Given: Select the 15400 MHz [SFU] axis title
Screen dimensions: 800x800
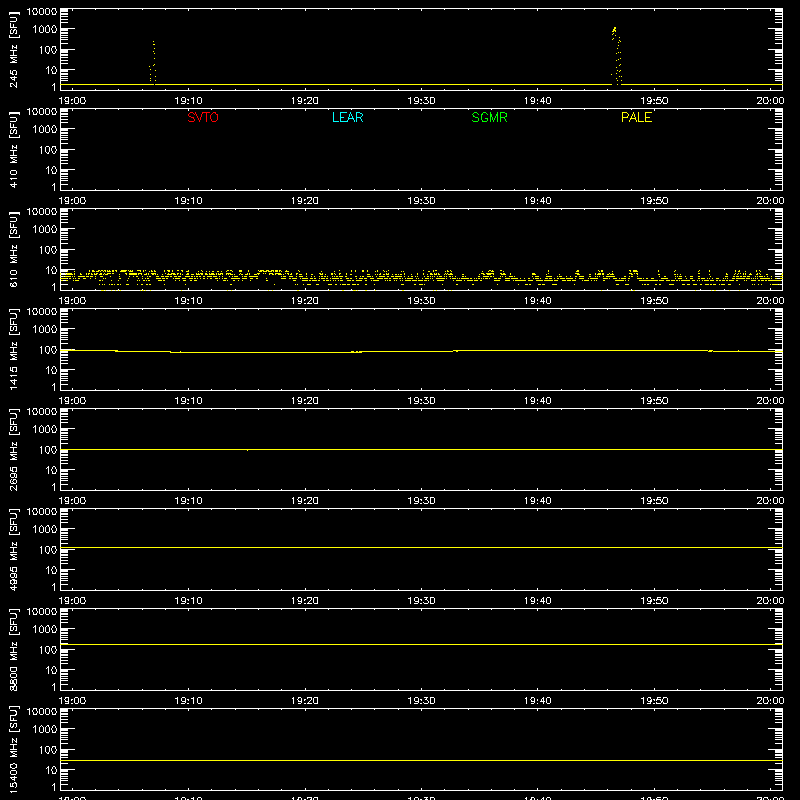Looking at the screenshot, I should click(x=14, y=749).
